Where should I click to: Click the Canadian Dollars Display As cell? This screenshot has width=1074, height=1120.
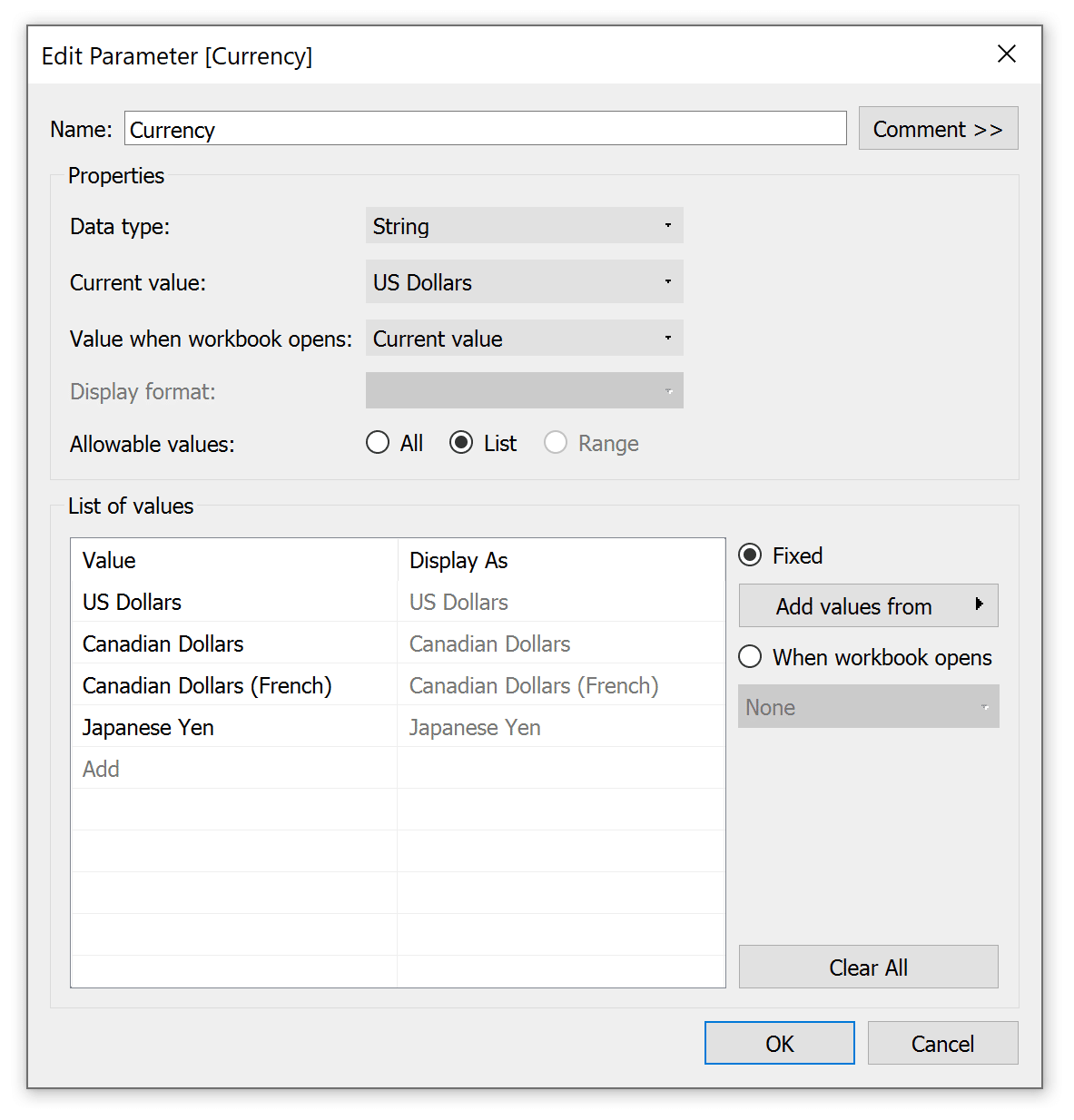[x=560, y=644]
